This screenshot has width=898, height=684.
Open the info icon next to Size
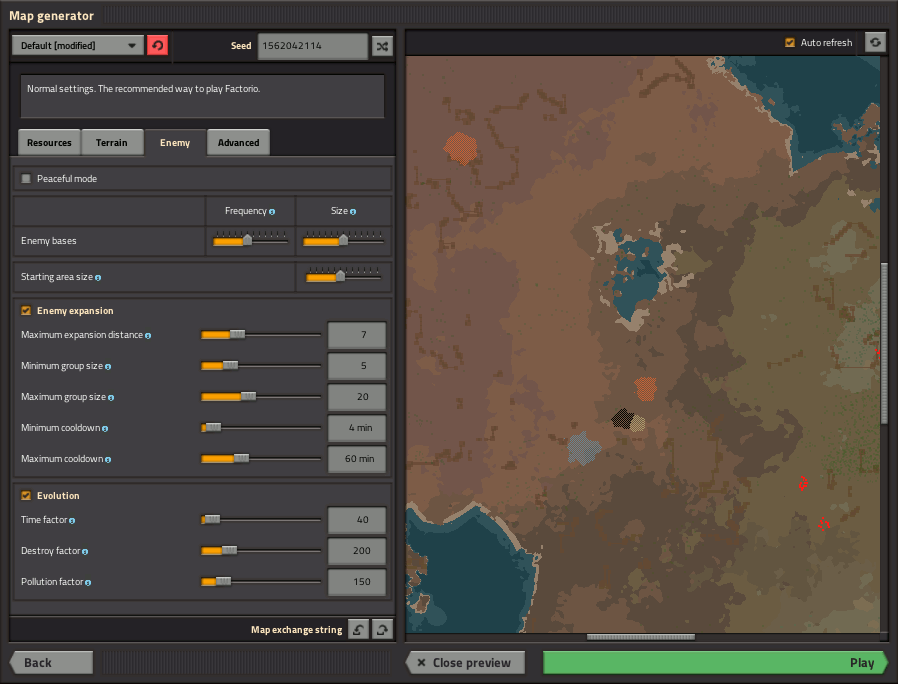click(x=353, y=212)
